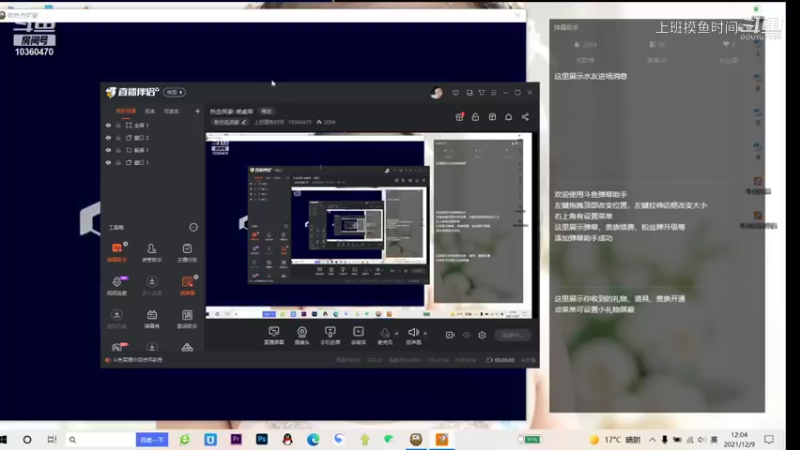
Task: Select 截屏 1 source row
Action: (153, 150)
